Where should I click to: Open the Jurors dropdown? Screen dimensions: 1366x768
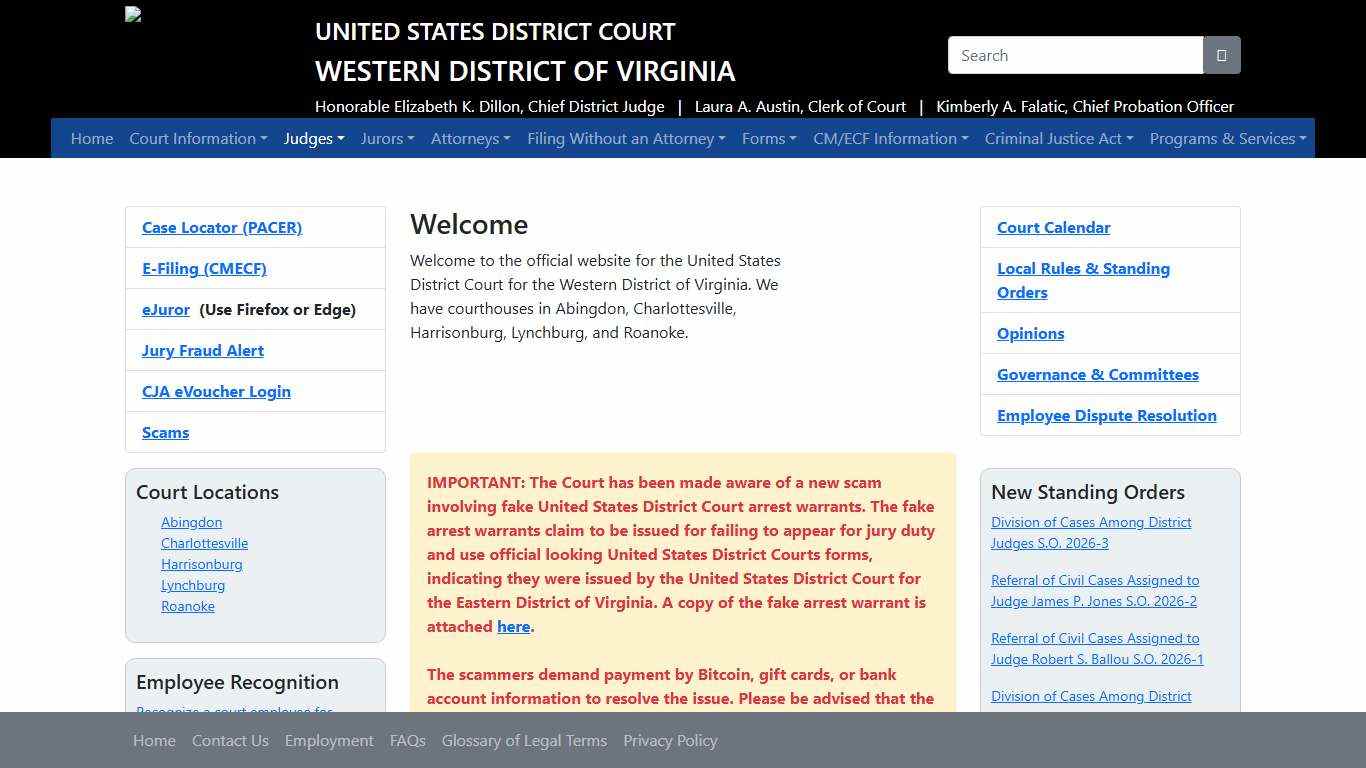387,138
